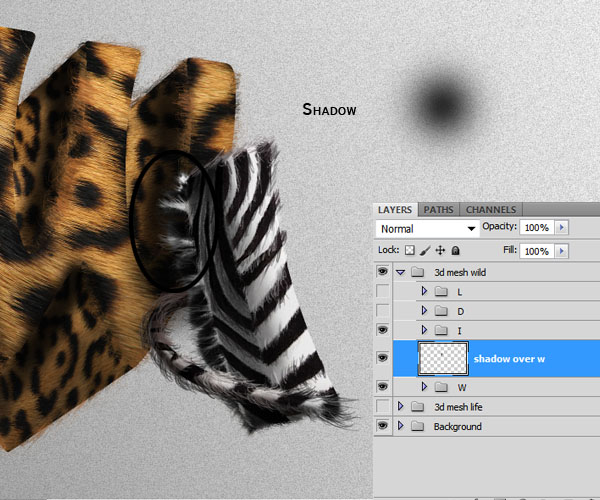The width and height of the screenshot is (600, 500).
Task: Select the shadow over w layer name
Action: (509, 359)
